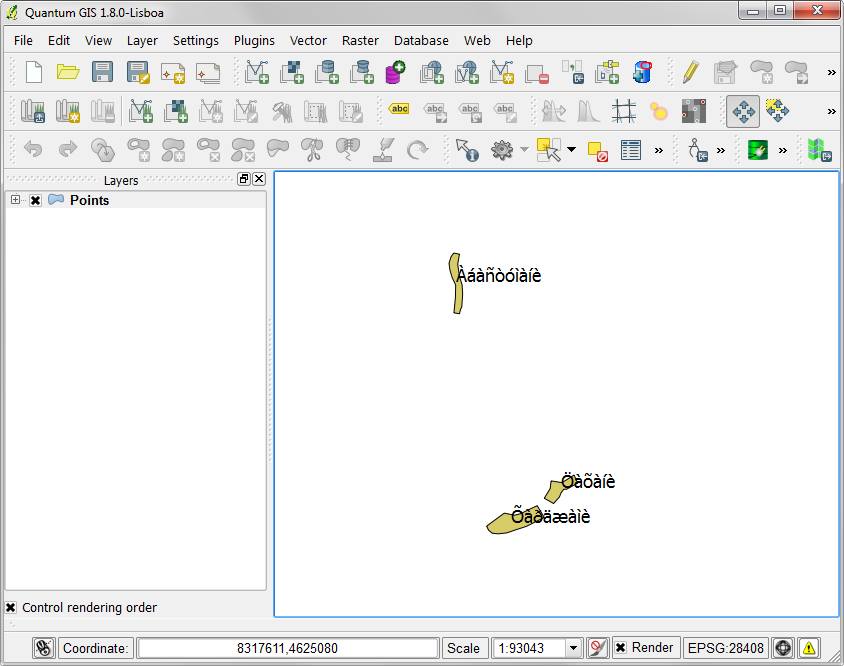Open the Raster menu

[360, 40]
